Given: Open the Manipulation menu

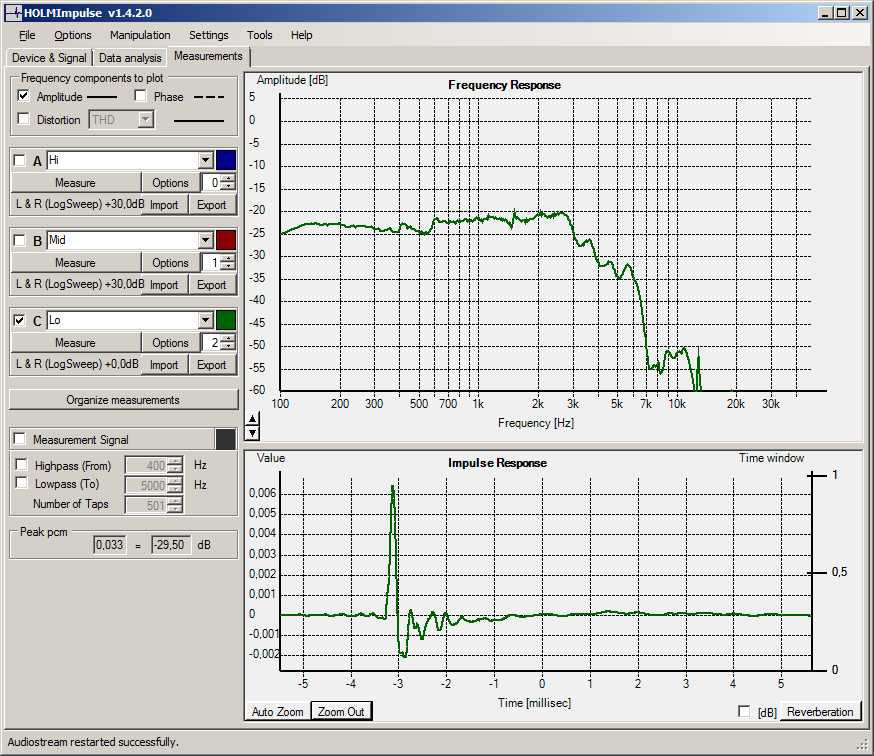Looking at the screenshot, I should [x=140, y=35].
